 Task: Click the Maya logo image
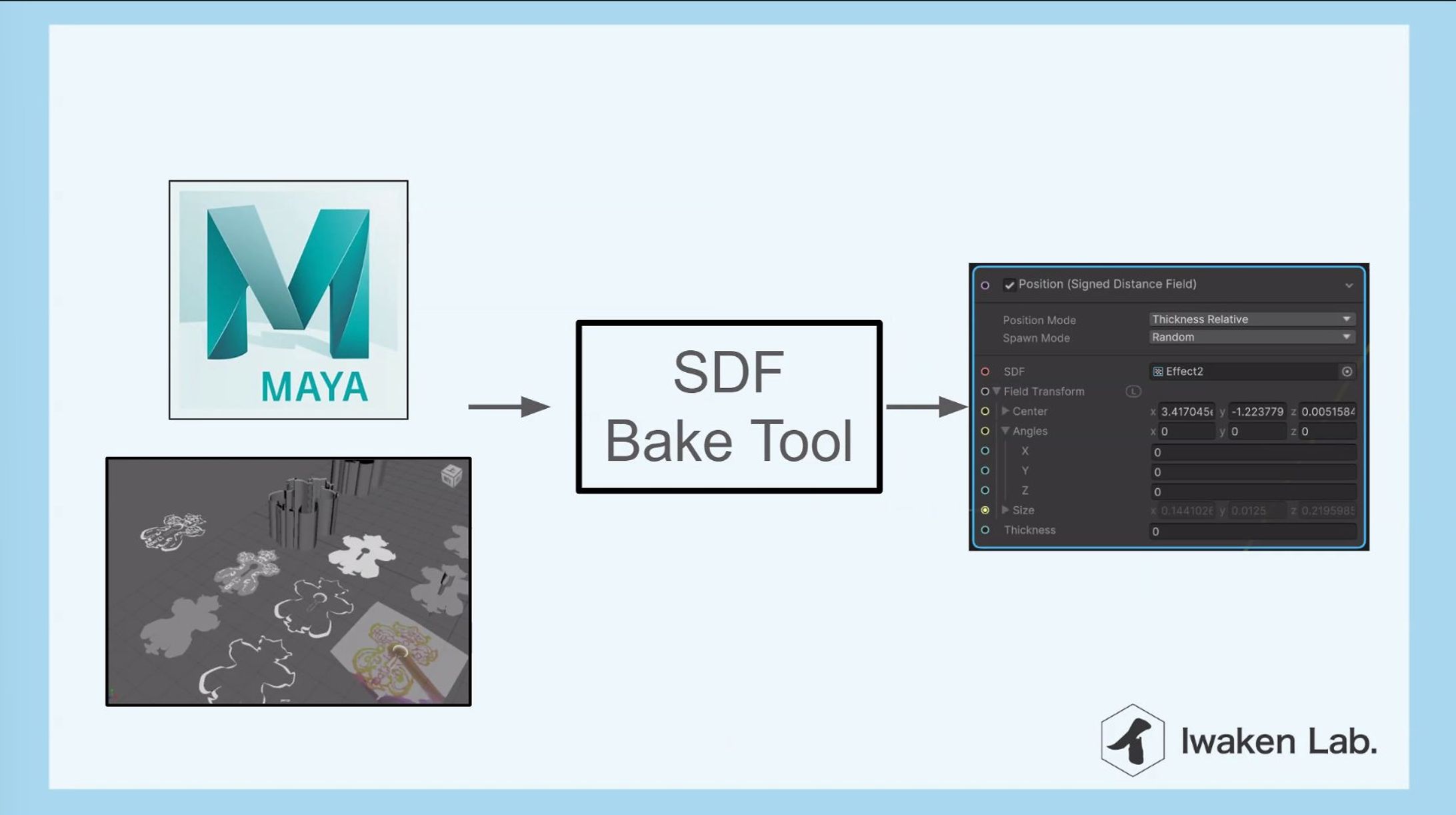pyautogui.click(x=288, y=299)
